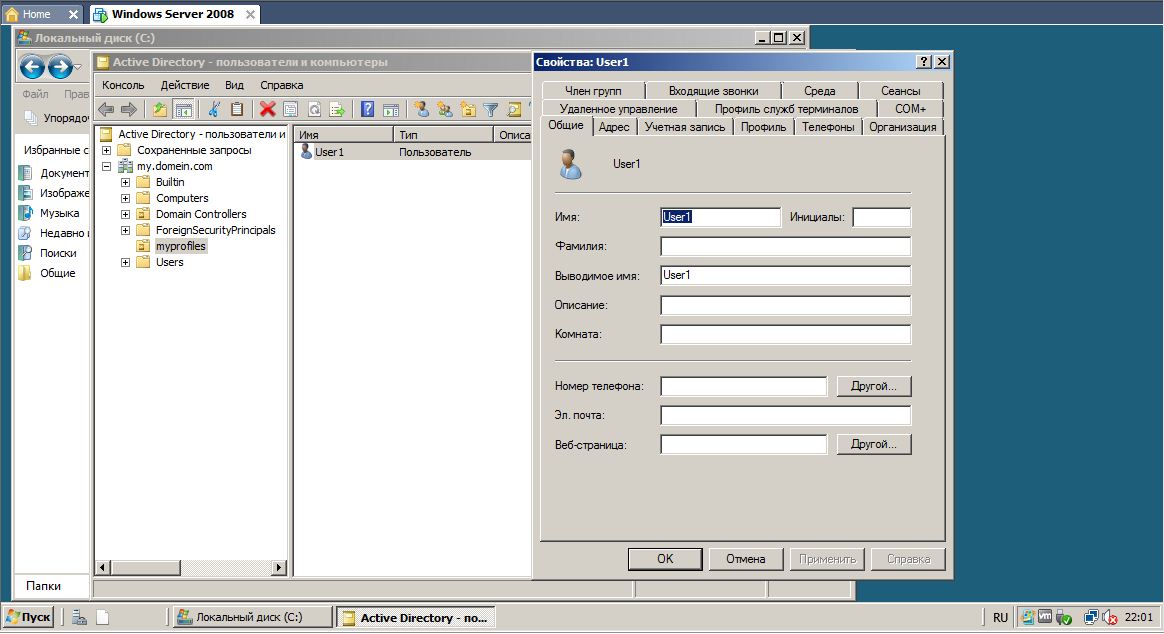Open the Профиль служб терминалов tab
This screenshot has width=1164, height=634.
pos(786,108)
